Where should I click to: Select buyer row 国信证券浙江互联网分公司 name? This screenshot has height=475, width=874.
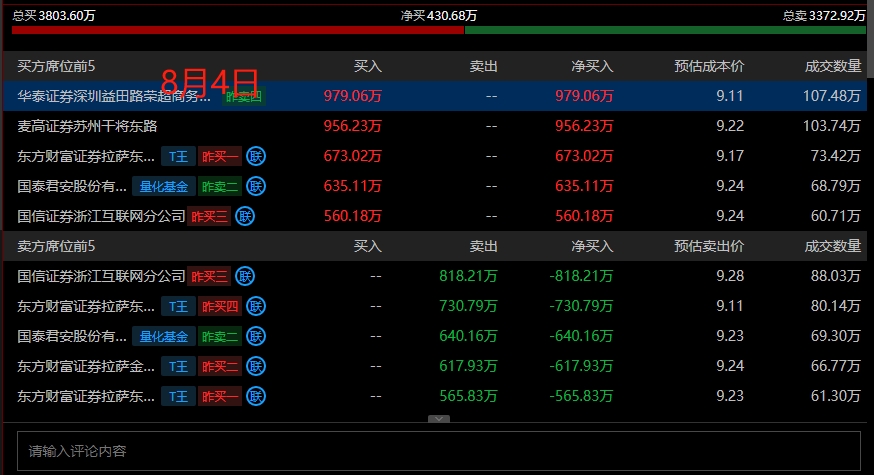(x=101, y=216)
